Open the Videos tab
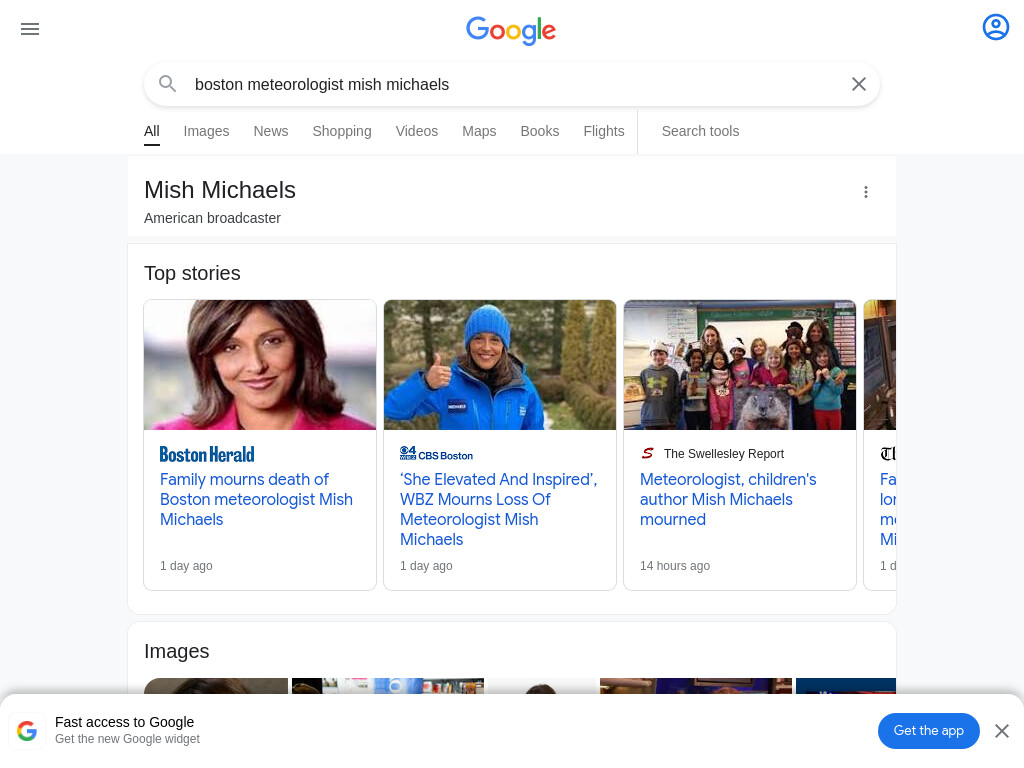Viewport: 1024px width, 768px height. [417, 131]
